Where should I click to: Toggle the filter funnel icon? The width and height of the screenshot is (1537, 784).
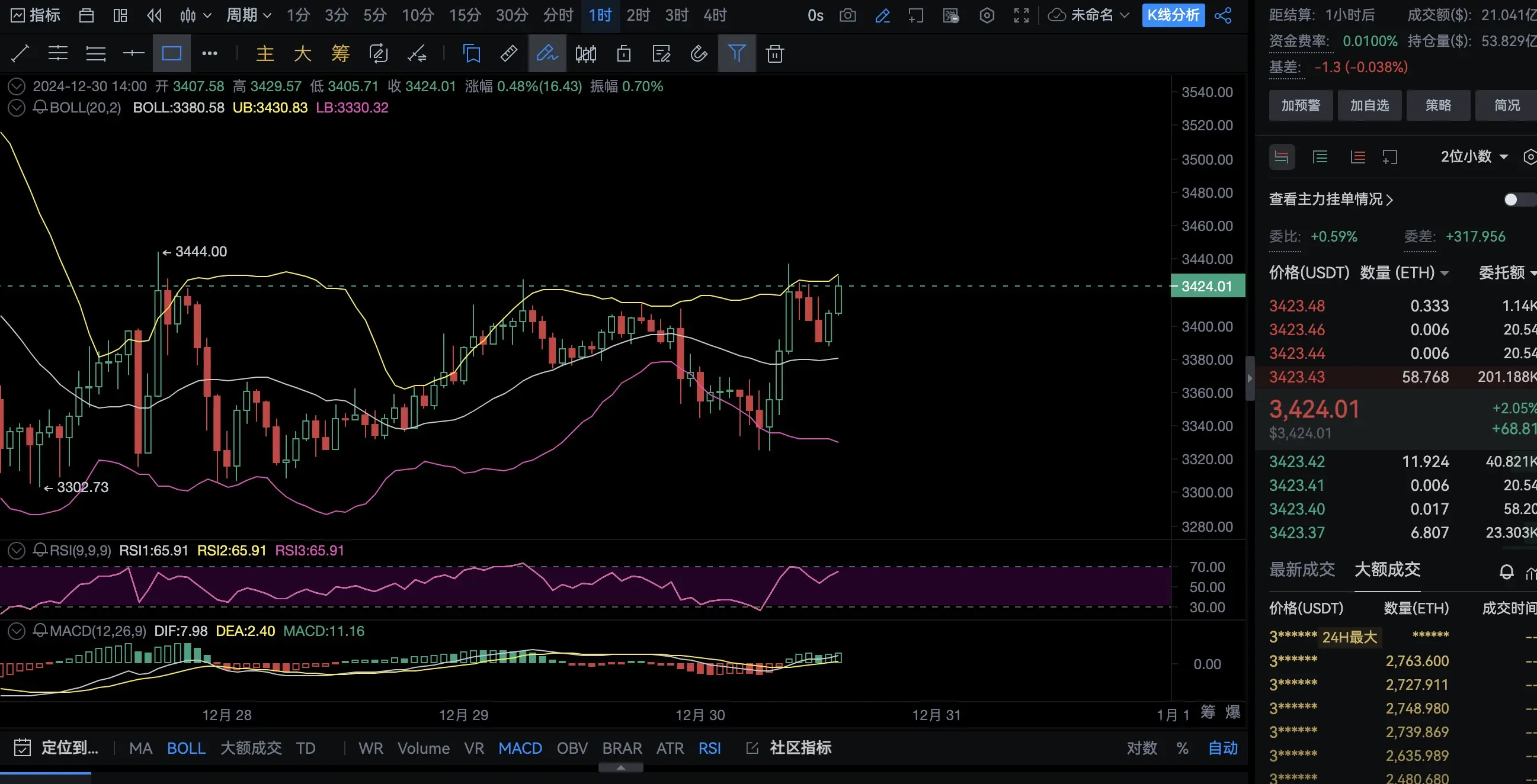point(737,54)
